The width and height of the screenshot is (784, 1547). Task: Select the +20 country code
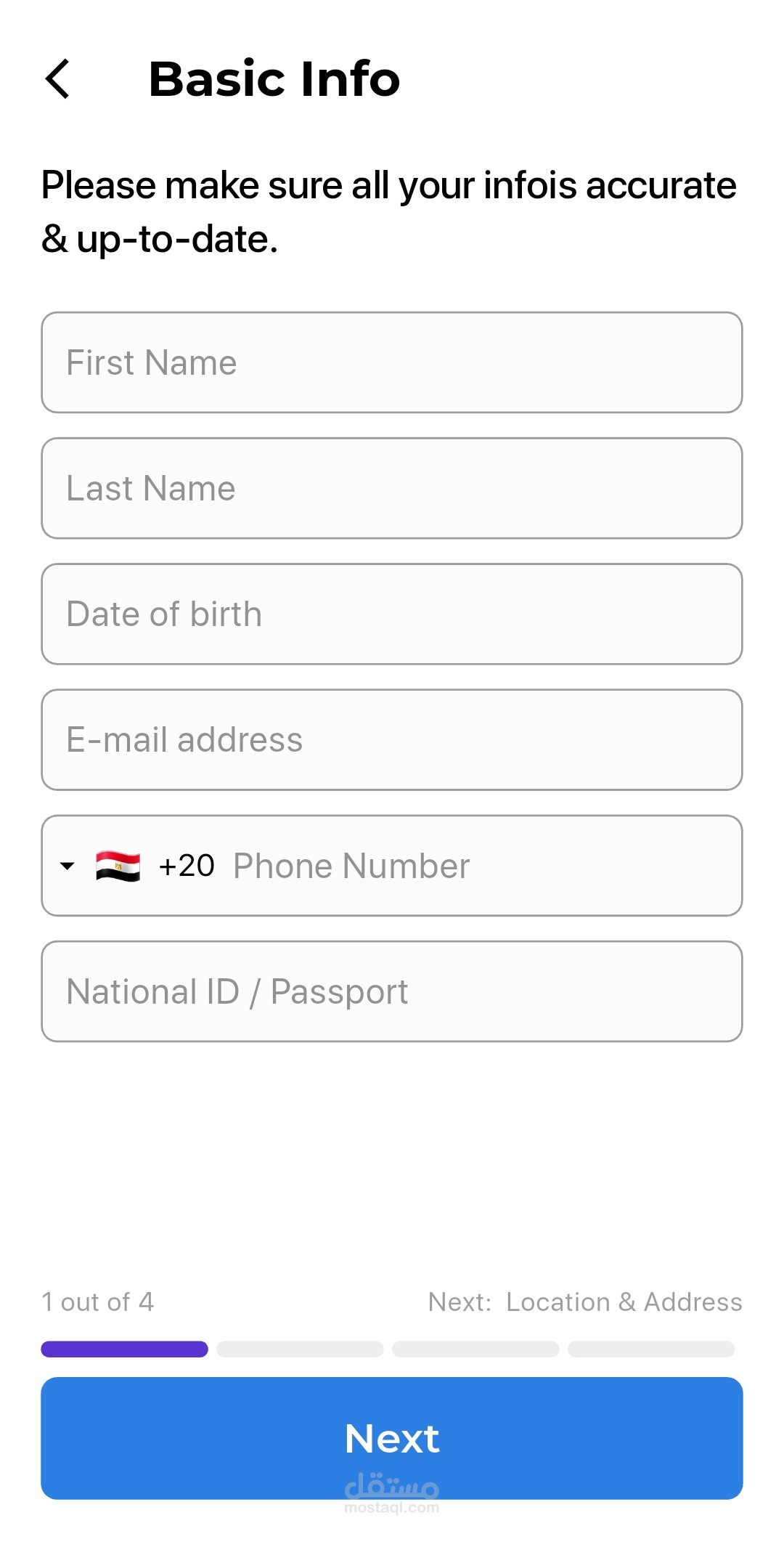(187, 866)
